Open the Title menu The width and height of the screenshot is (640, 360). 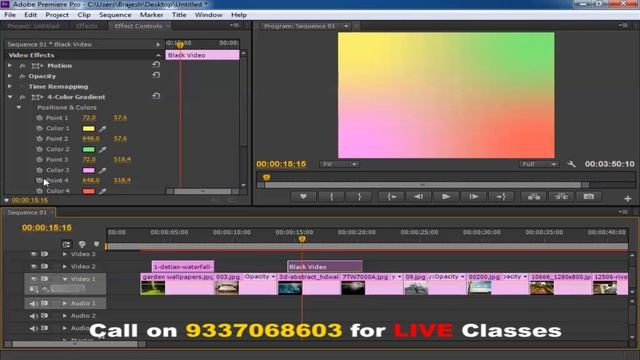point(179,15)
